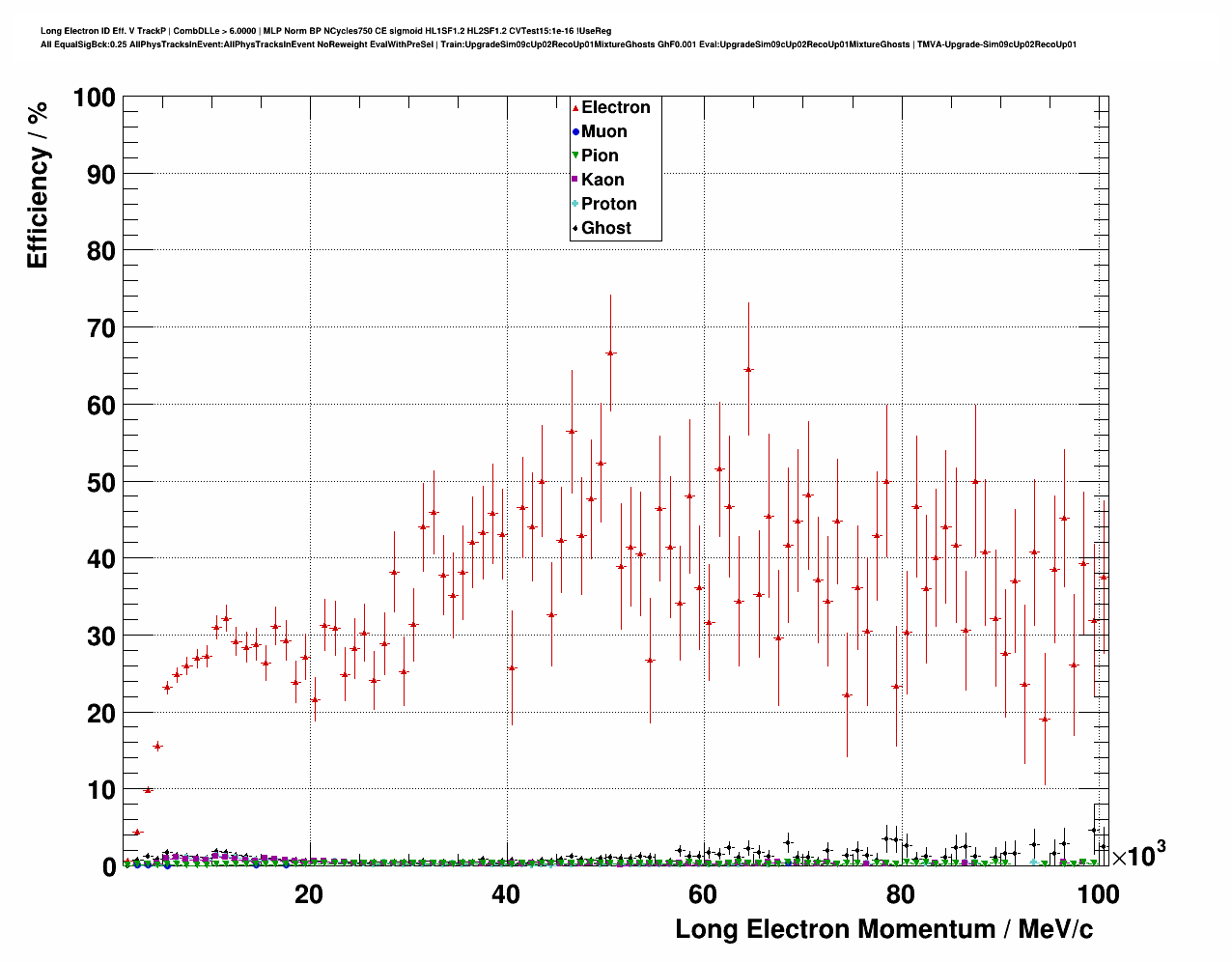Click the Muon legend label
This screenshot has height=962, width=1232.
click(x=603, y=131)
